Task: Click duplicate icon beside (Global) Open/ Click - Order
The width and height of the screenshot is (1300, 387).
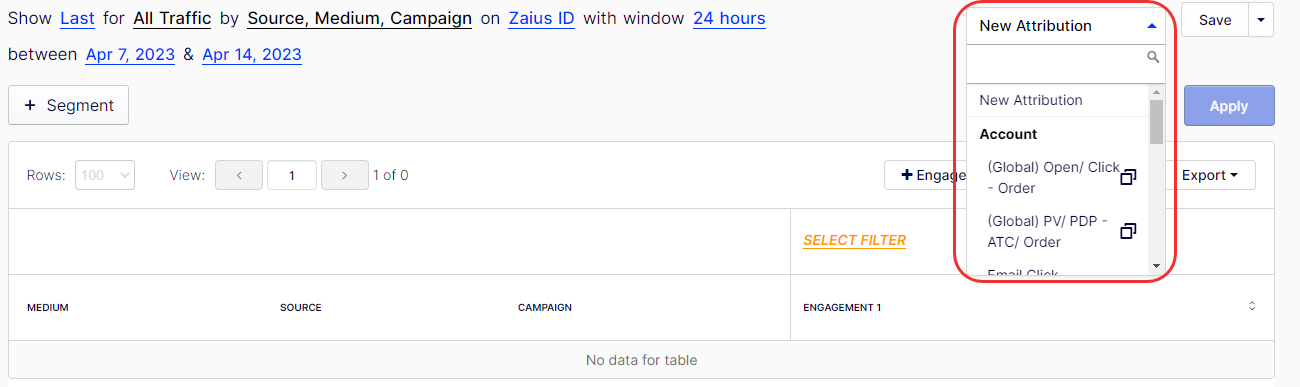Action: tap(1128, 177)
